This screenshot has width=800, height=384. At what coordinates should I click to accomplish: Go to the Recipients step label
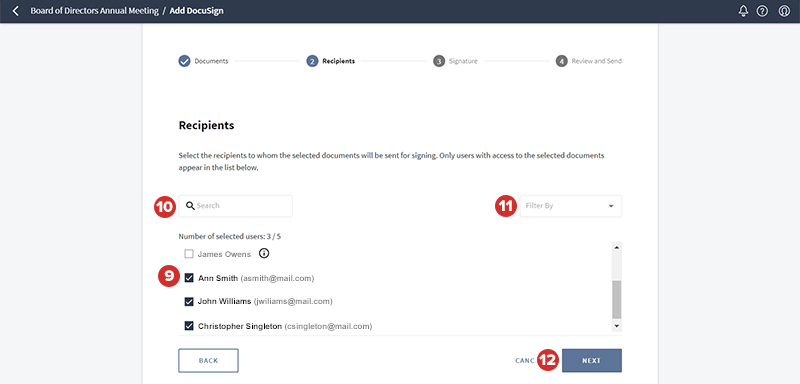point(339,61)
